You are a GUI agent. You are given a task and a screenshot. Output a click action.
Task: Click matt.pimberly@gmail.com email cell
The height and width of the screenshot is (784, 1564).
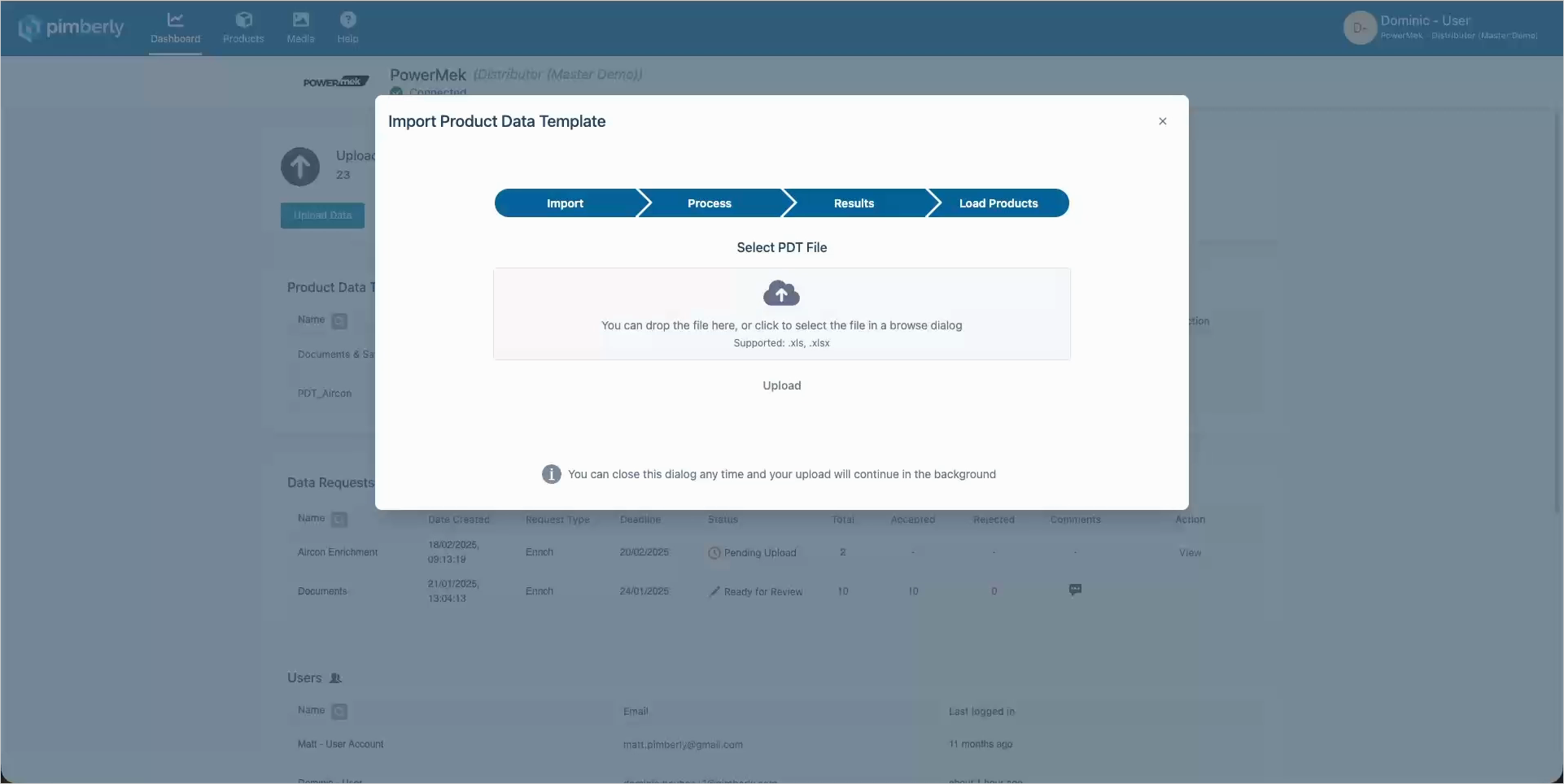pos(683,744)
